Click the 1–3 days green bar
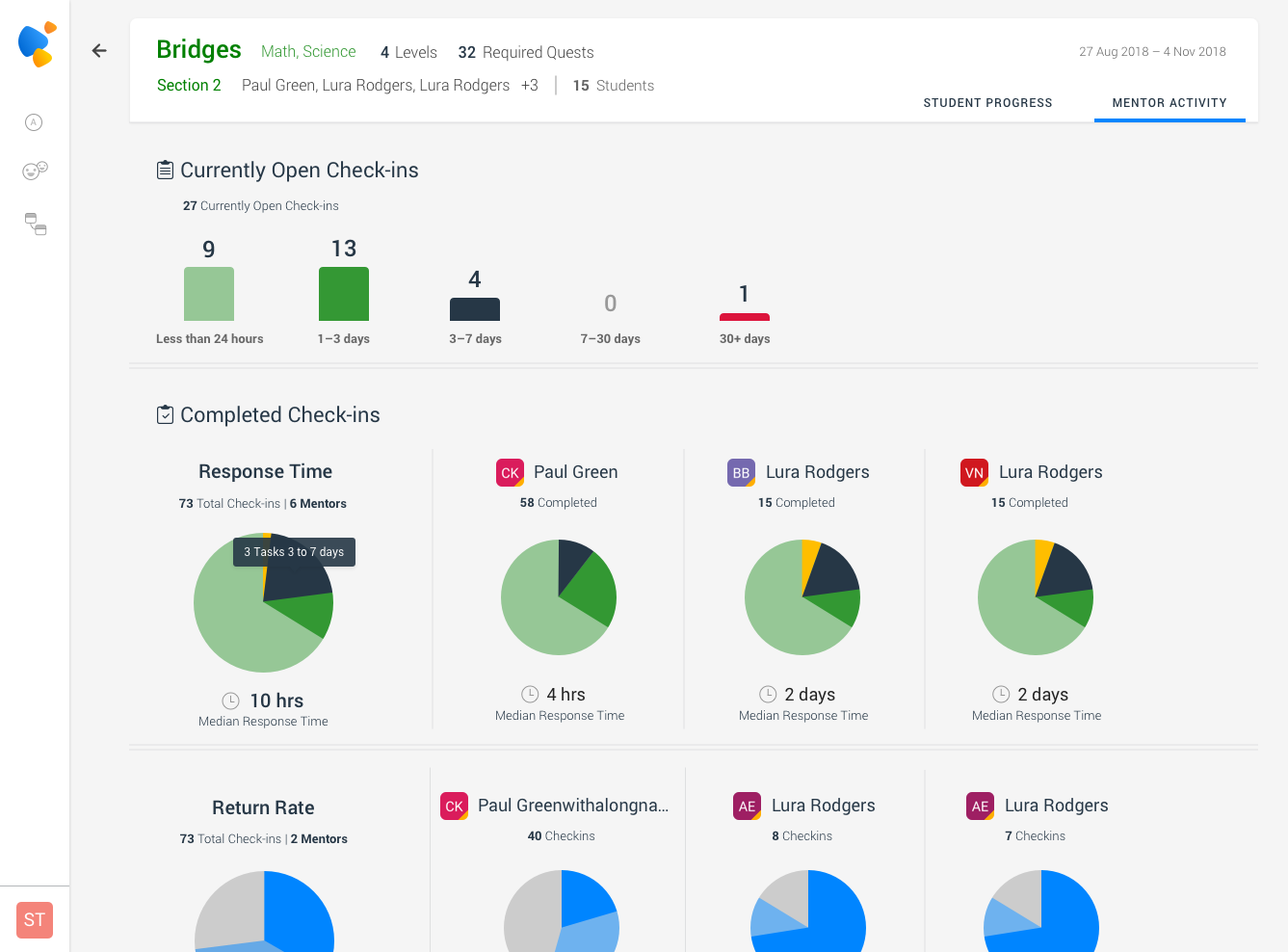 click(x=344, y=294)
